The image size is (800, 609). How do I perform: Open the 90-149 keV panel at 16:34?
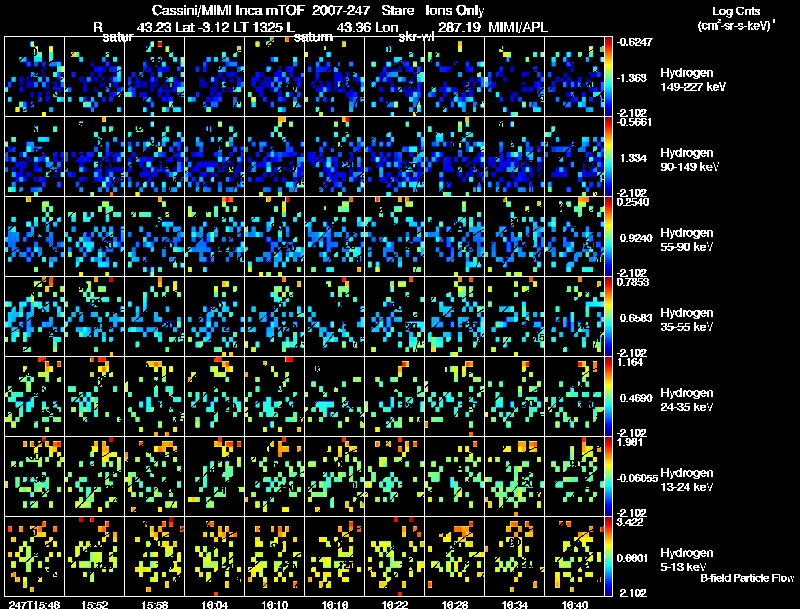514,157
